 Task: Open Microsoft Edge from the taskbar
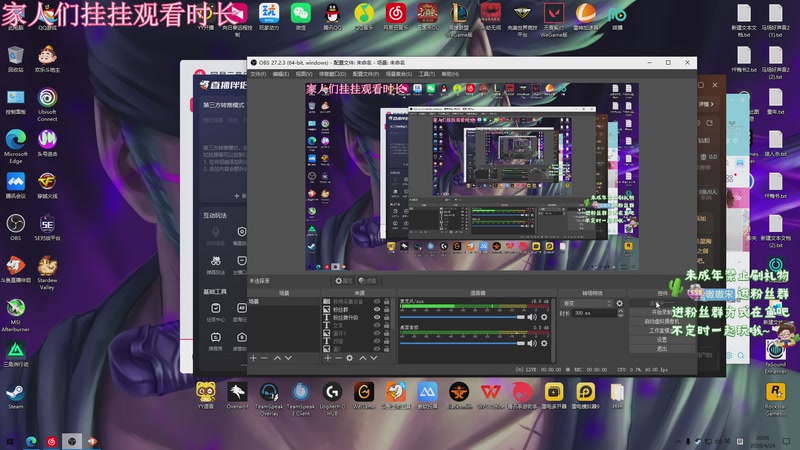31,441
